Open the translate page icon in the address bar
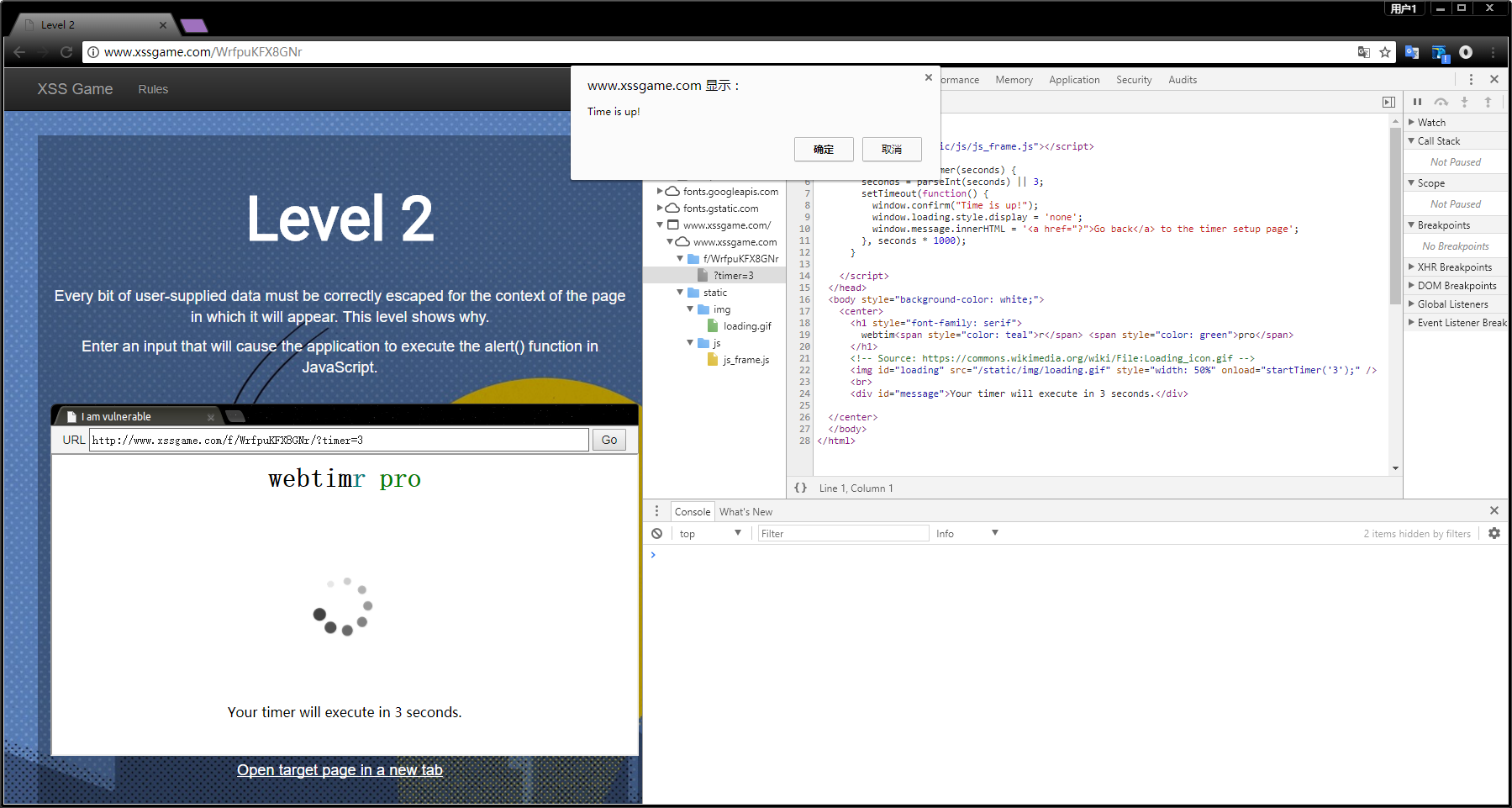Viewport: 1512px width, 808px height. click(x=1362, y=52)
